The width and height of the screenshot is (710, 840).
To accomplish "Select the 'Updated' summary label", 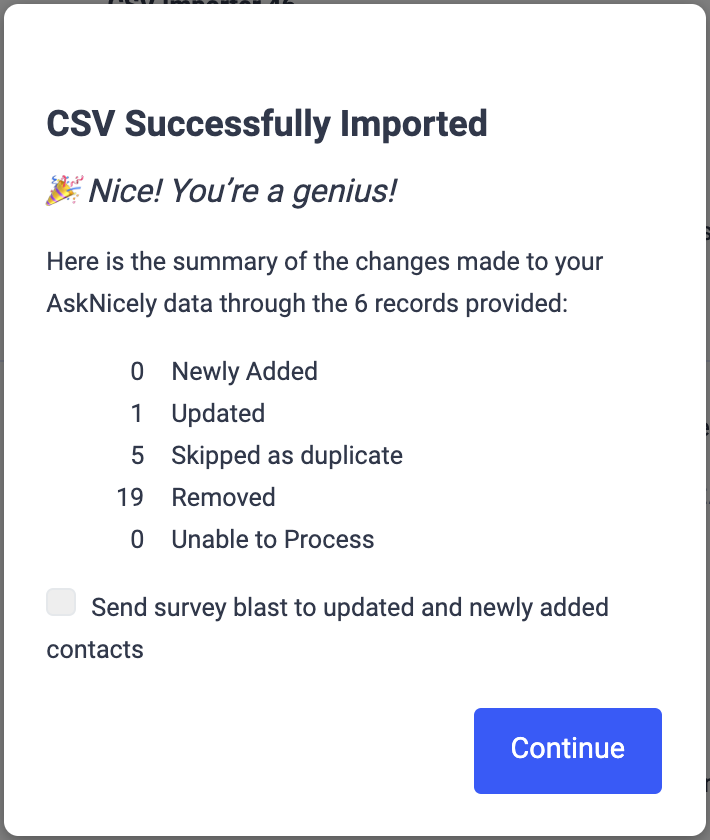I will (x=218, y=414).
